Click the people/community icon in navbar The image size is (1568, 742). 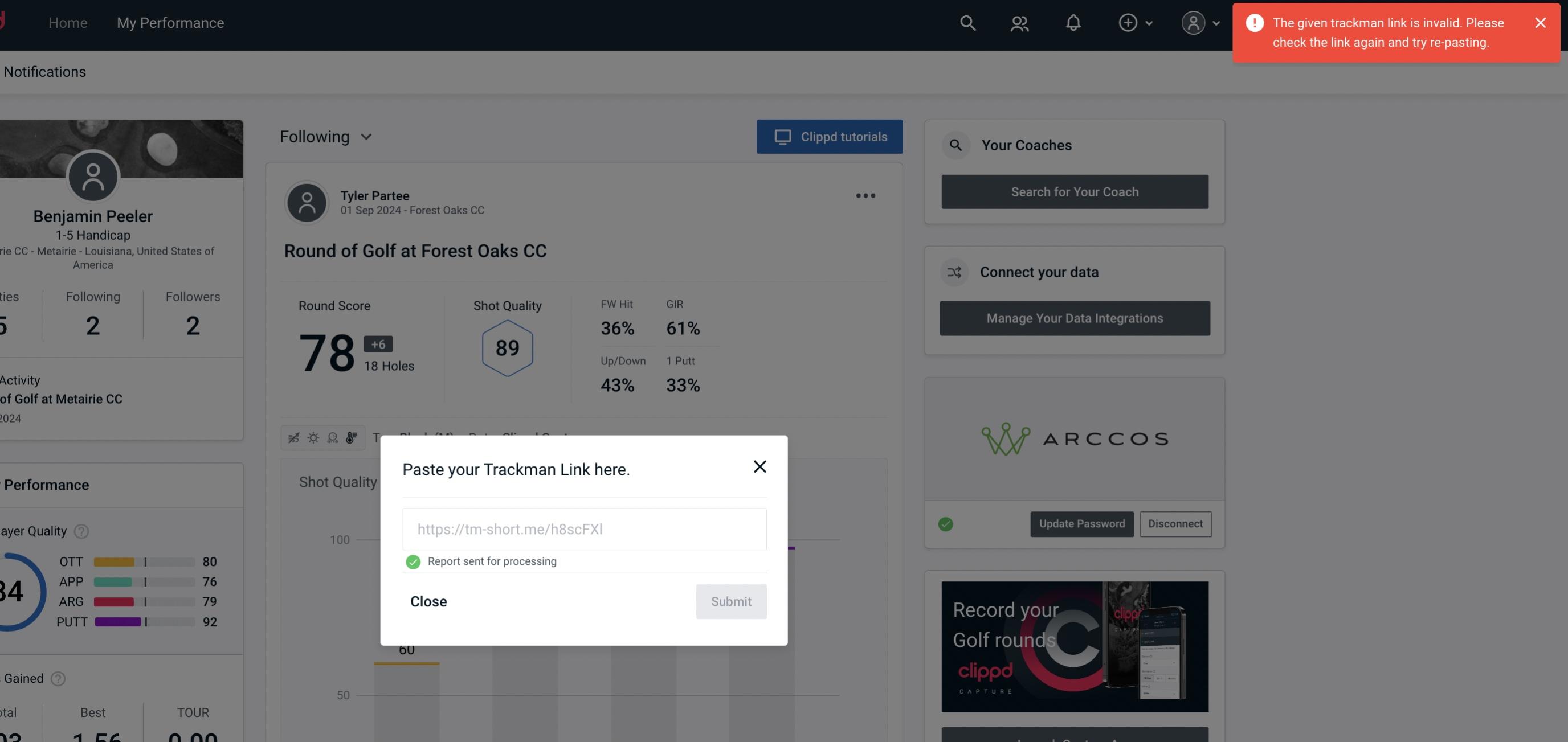(x=1018, y=22)
